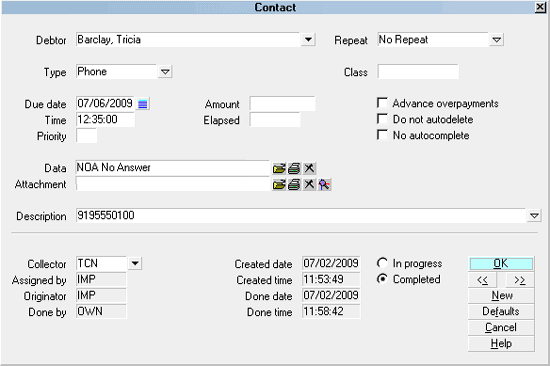Click the Time field showing 12:35:00
This screenshot has width=550, height=366.
(105, 120)
